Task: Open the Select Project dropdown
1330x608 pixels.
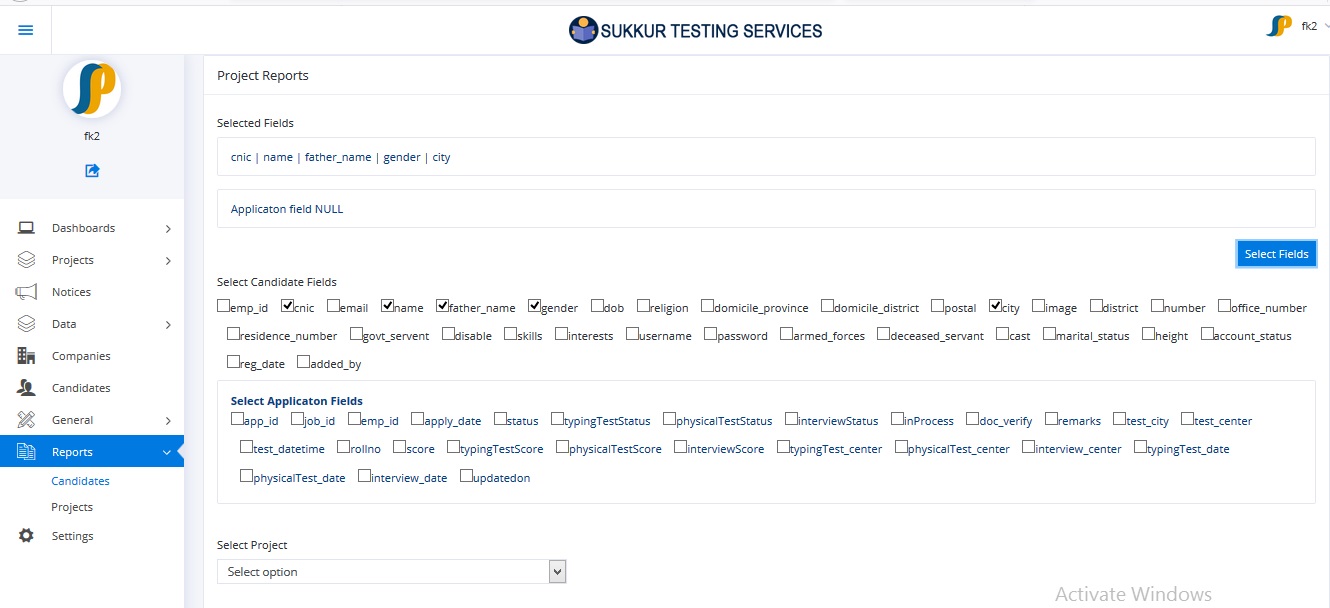Action: [x=391, y=572]
